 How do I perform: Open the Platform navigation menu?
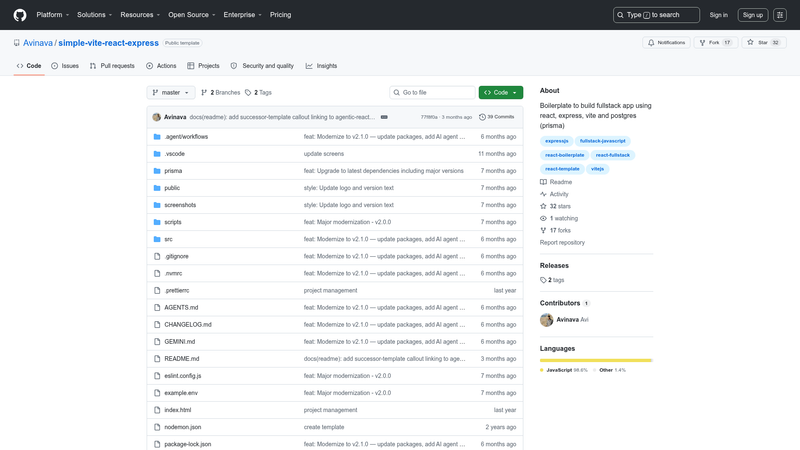point(52,15)
